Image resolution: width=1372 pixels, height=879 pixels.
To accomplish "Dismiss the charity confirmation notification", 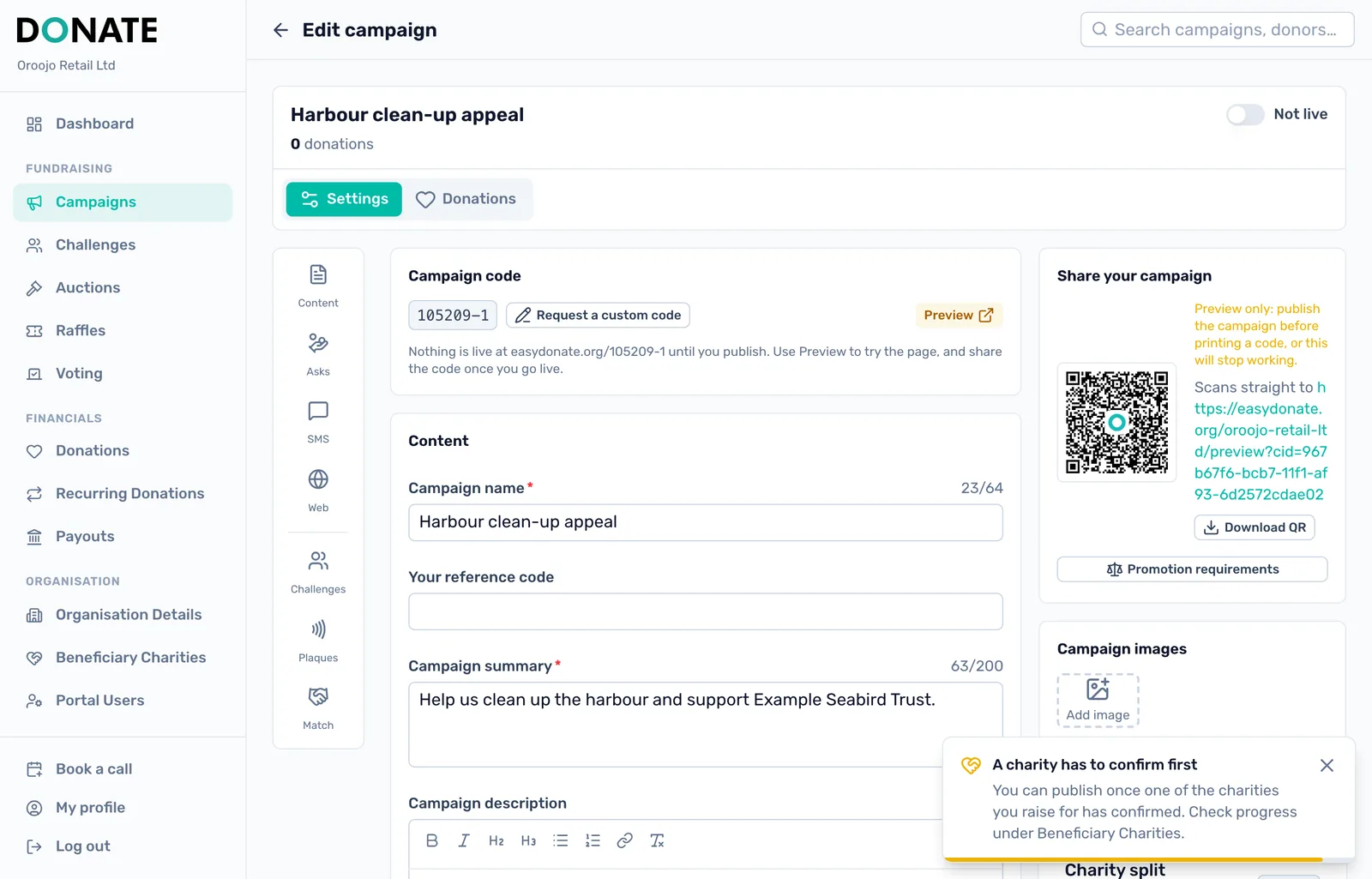I will pos(1327,766).
